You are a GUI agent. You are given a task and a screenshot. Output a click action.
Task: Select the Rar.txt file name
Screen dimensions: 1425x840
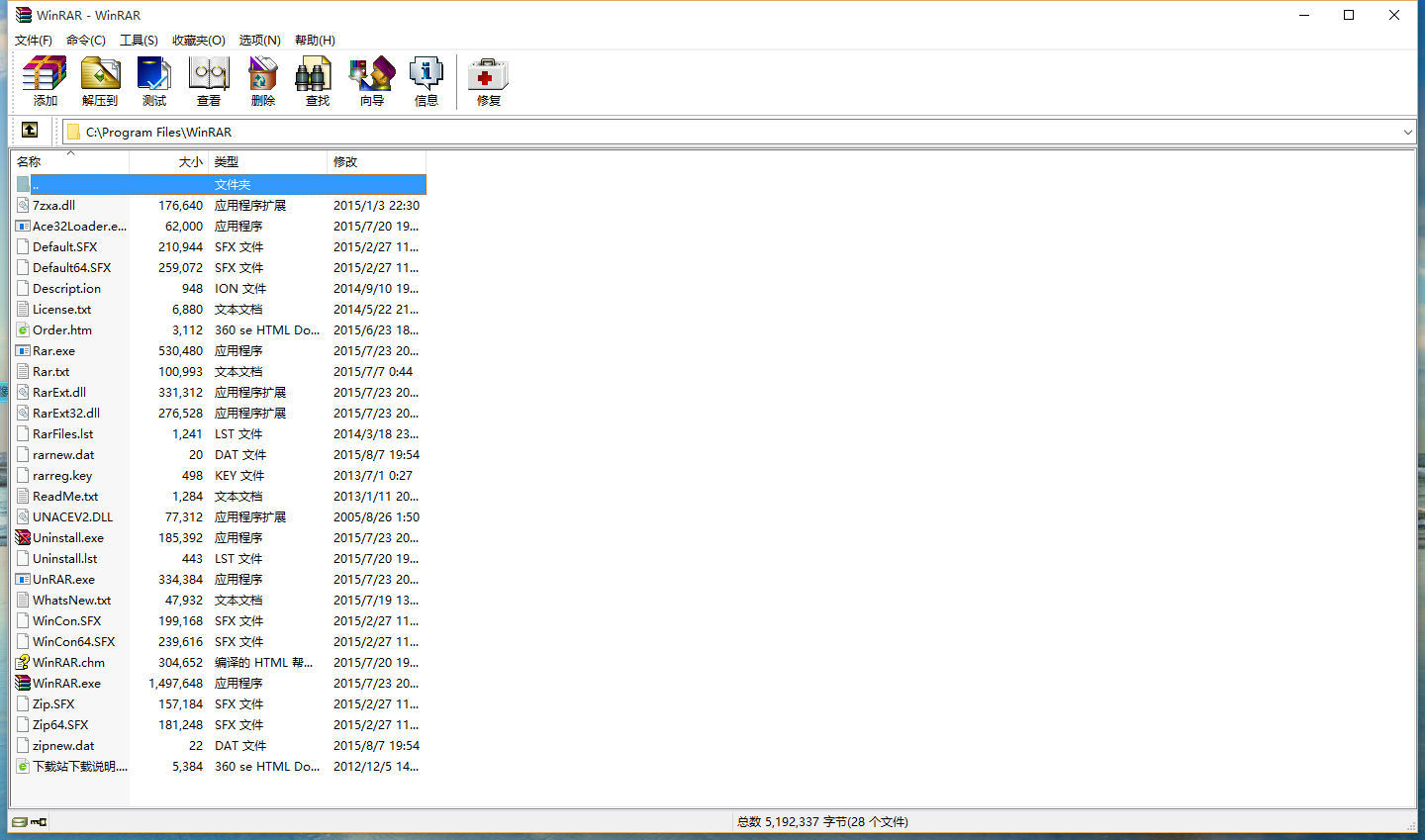[50, 372]
